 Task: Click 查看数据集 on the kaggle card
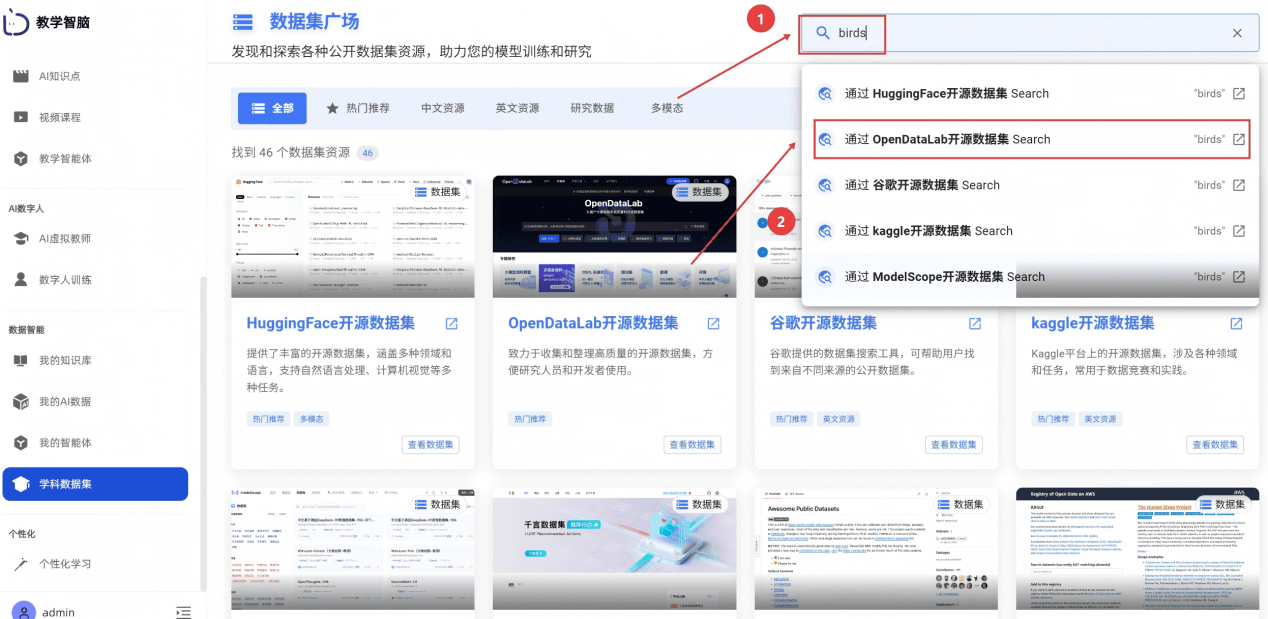pyautogui.click(x=1215, y=445)
